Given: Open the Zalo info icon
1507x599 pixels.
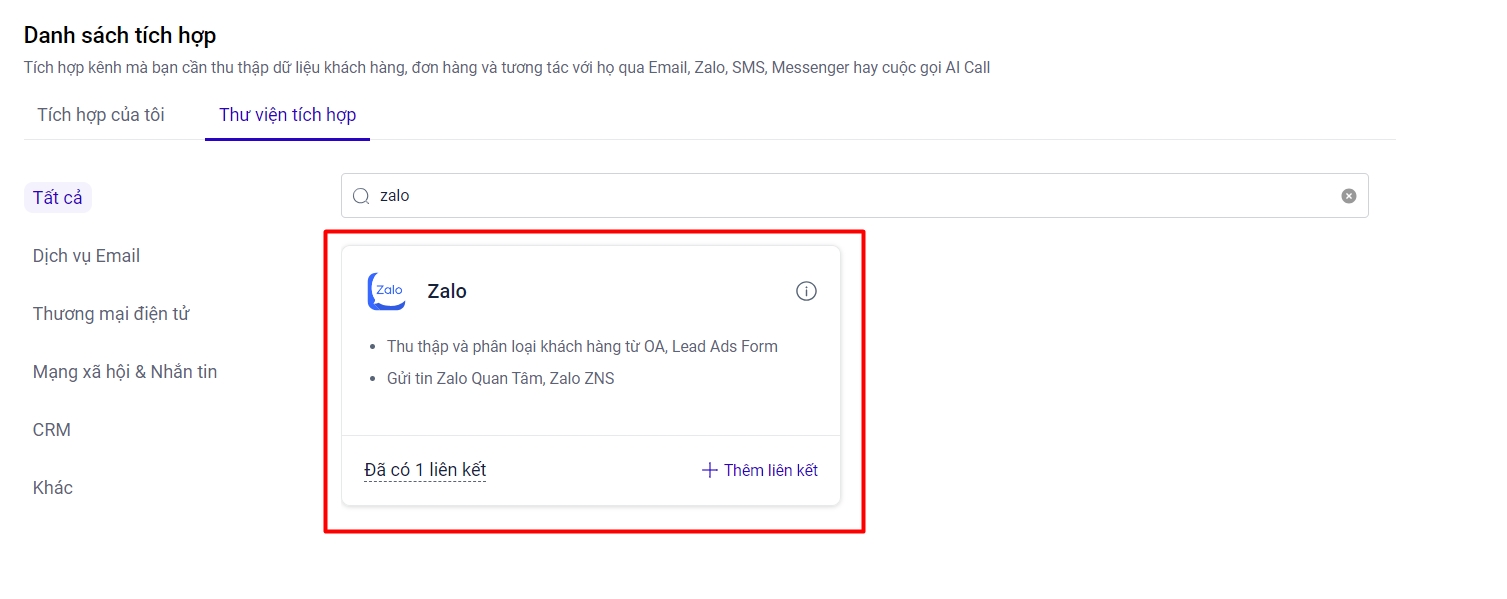Looking at the screenshot, I should point(806,291).
